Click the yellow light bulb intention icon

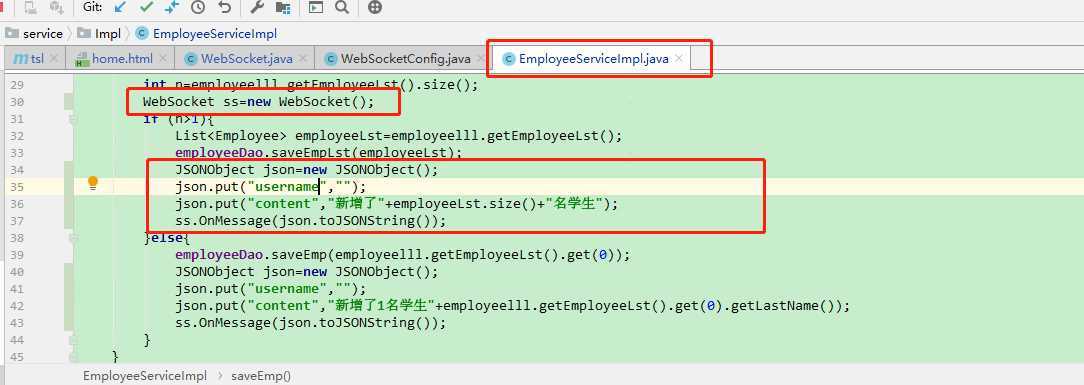click(x=93, y=183)
